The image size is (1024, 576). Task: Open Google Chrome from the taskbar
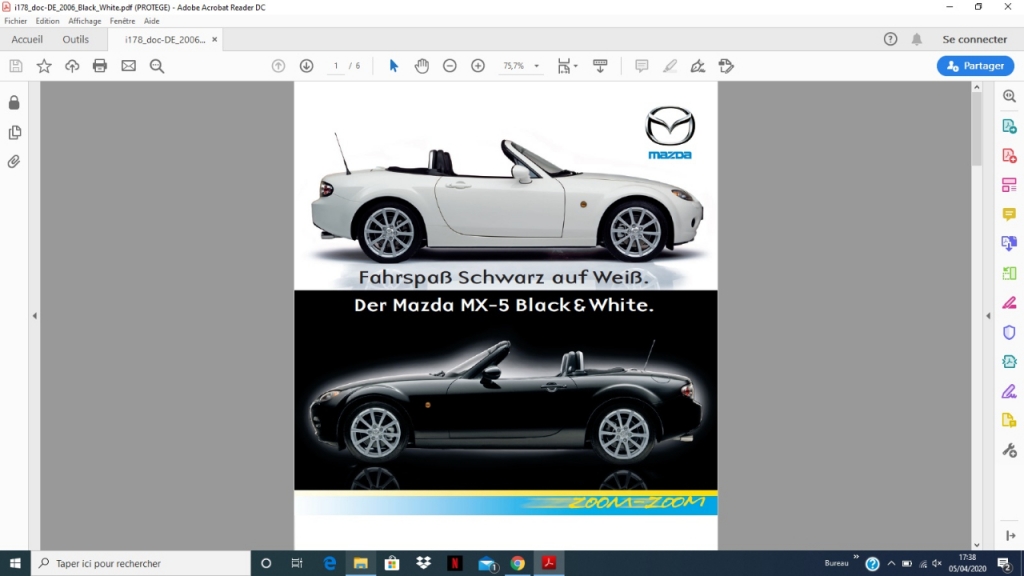point(518,563)
